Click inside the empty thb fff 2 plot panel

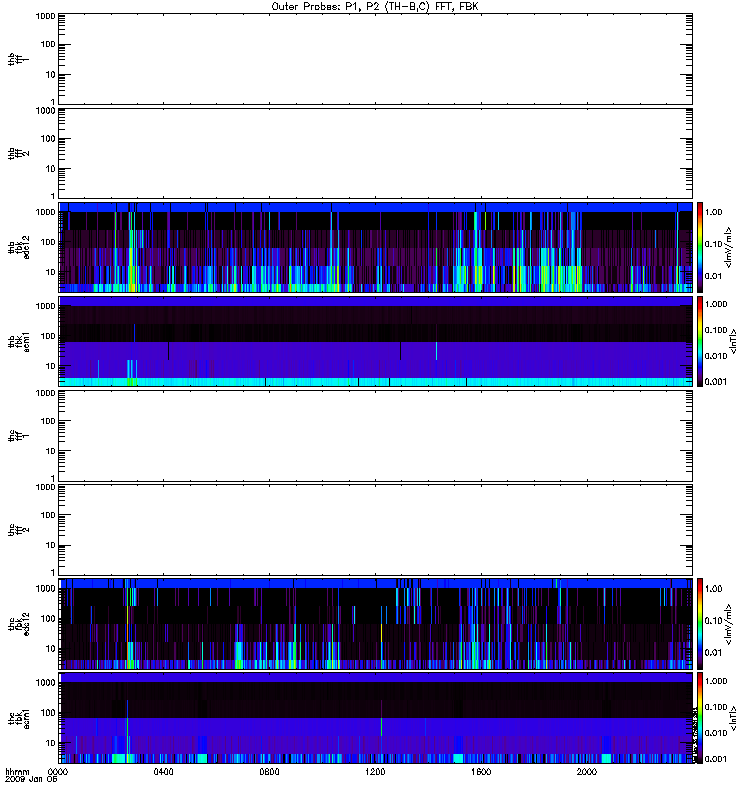coord(376,154)
